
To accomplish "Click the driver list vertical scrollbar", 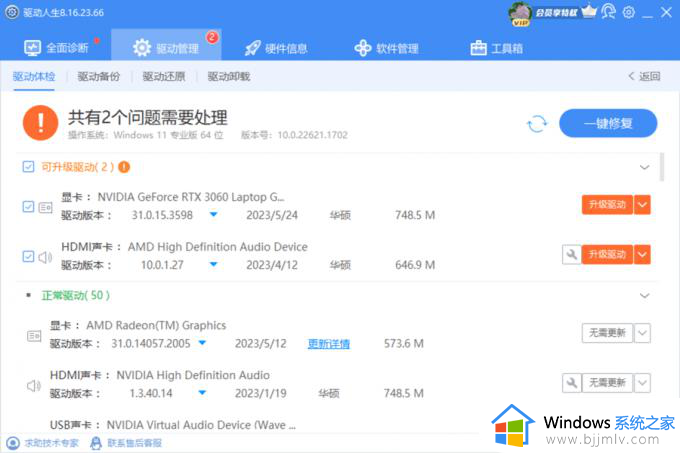I will click(662, 167).
